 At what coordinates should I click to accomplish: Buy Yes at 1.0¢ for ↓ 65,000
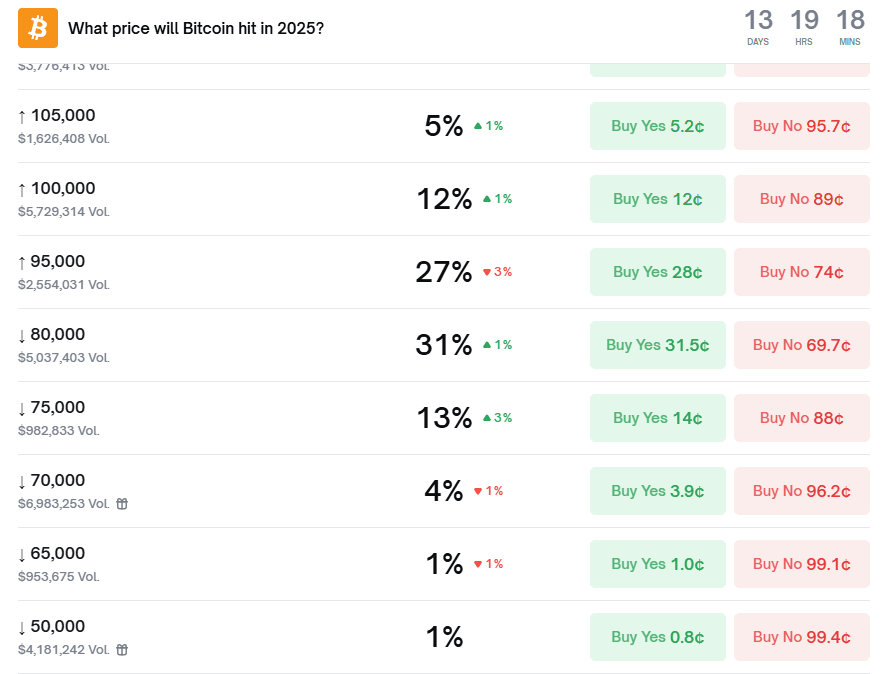coord(658,564)
